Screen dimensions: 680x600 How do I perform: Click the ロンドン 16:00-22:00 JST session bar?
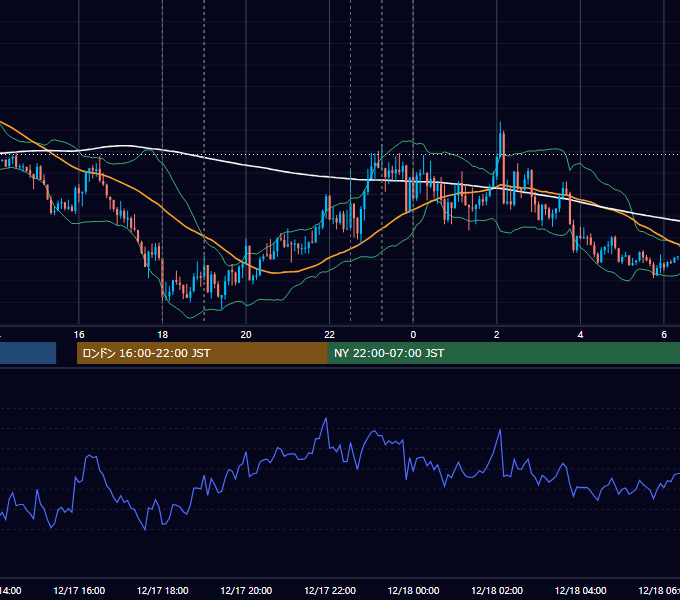pyautogui.click(x=202, y=353)
